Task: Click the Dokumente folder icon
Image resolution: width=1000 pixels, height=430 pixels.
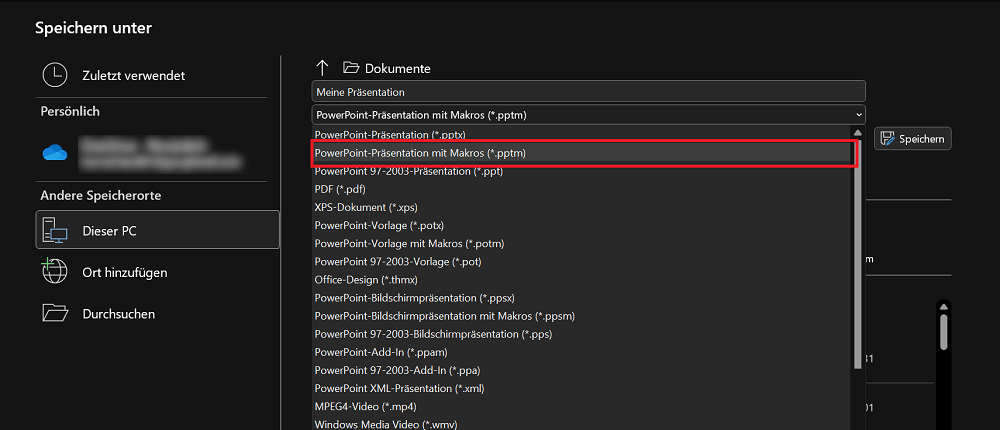Action: click(x=351, y=68)
